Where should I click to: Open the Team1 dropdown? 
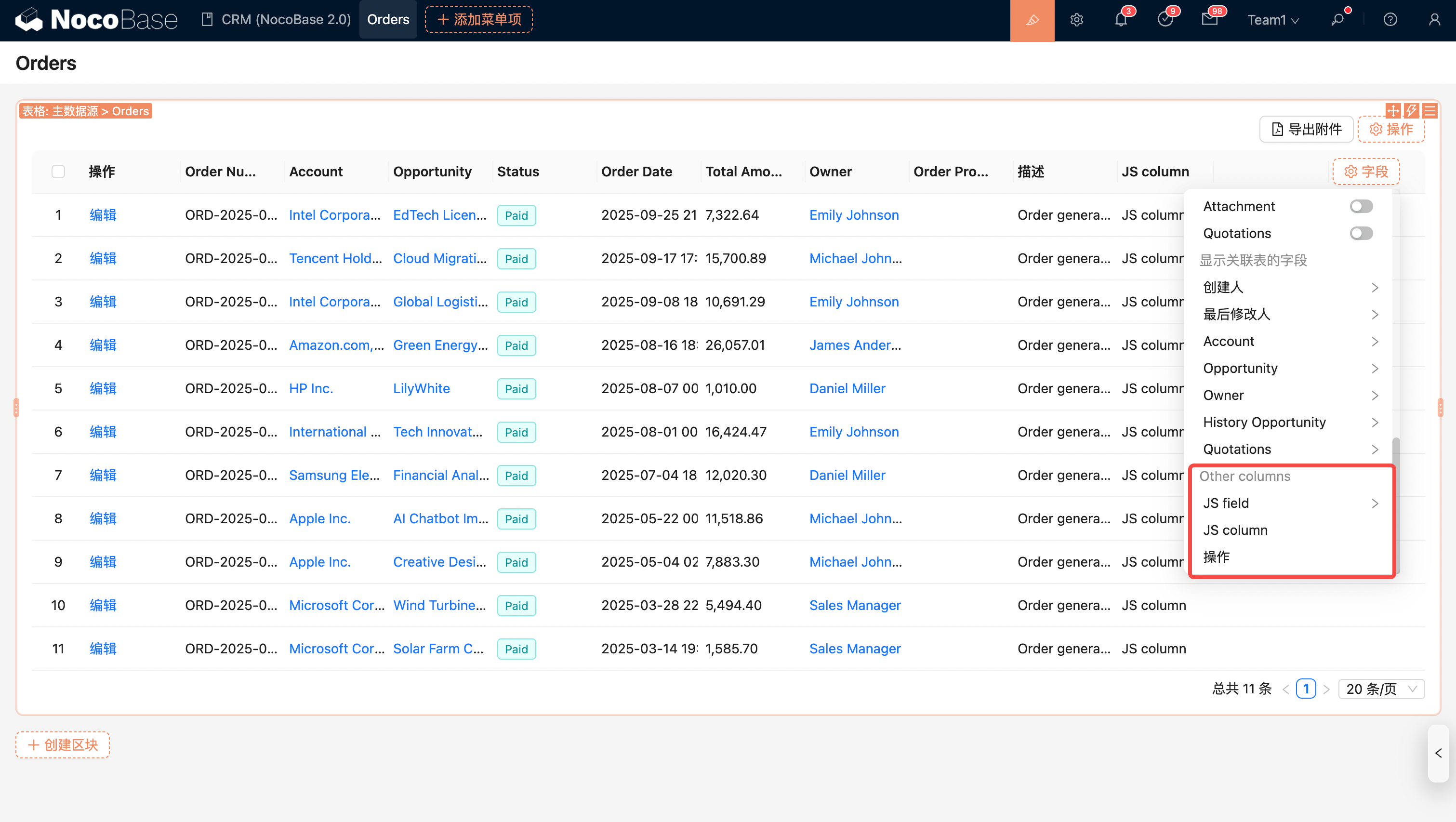(x=1273, y=20)
